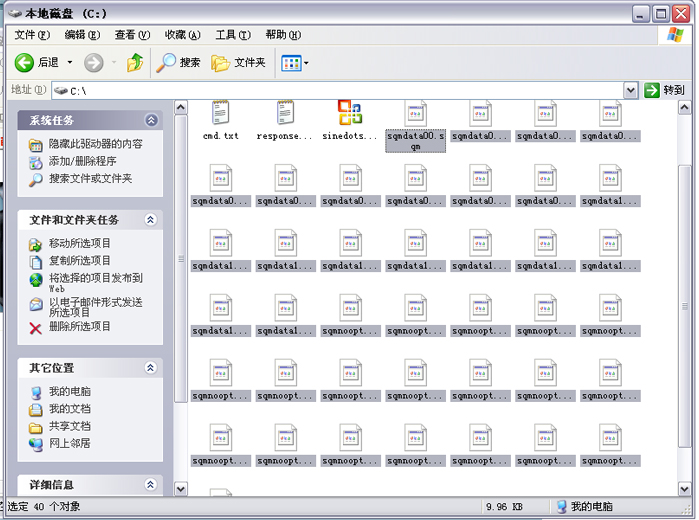The image size is (699, 520).
Task: Open the 查看(V) menu
Action: (x=132, y=35)
